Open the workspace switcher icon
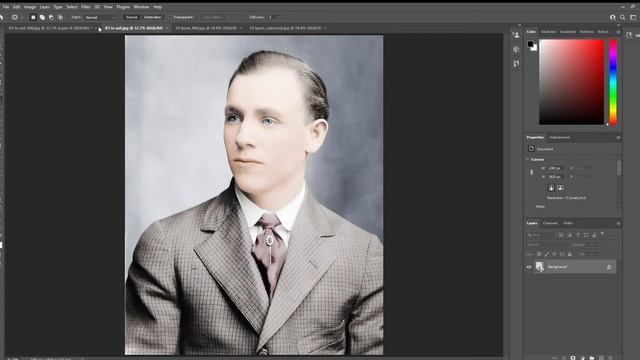 633,18
